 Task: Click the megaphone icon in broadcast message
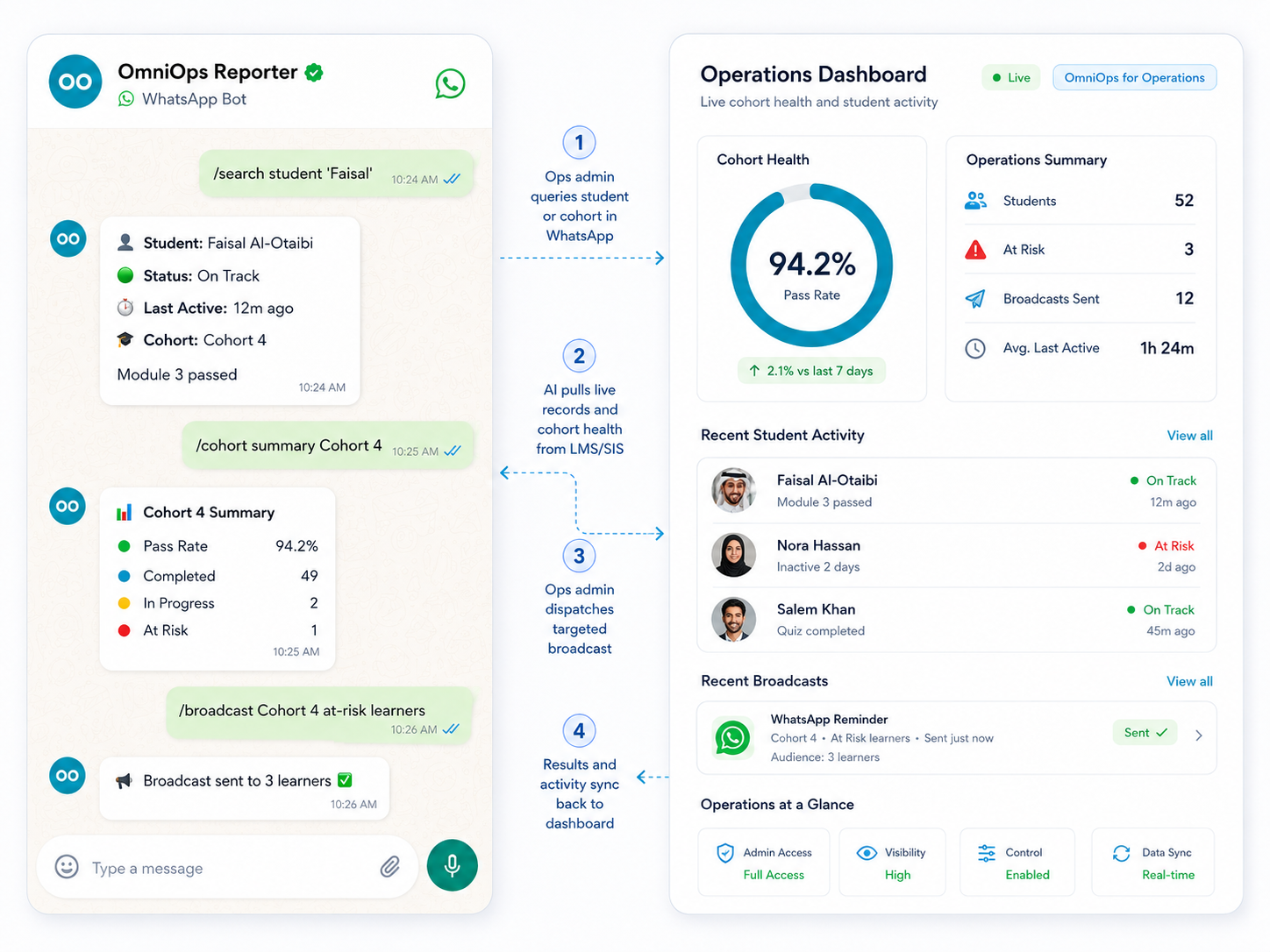pyautogui.click(x=125, y=780)
